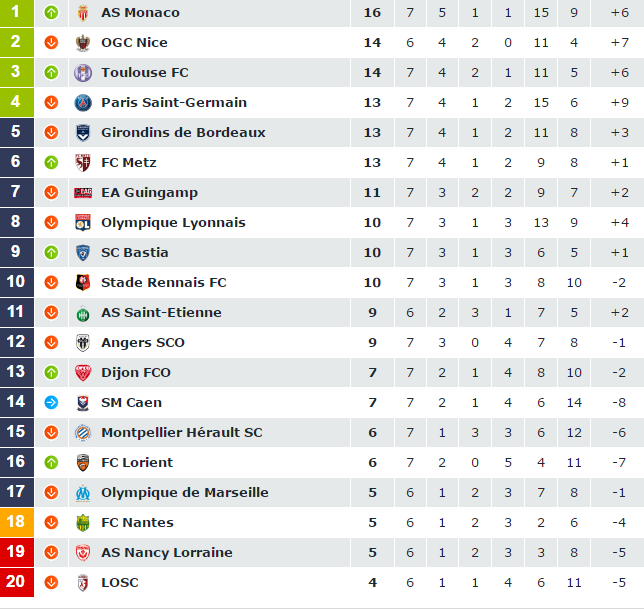644x609 pixels.
Task: Click the Paris Saint-Germain club logo
Action: tap(83, 103)
